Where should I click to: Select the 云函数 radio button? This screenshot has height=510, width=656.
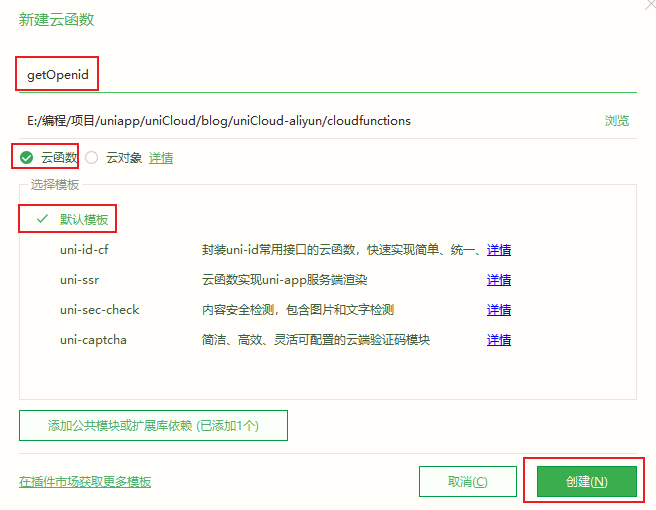(26, 158)
